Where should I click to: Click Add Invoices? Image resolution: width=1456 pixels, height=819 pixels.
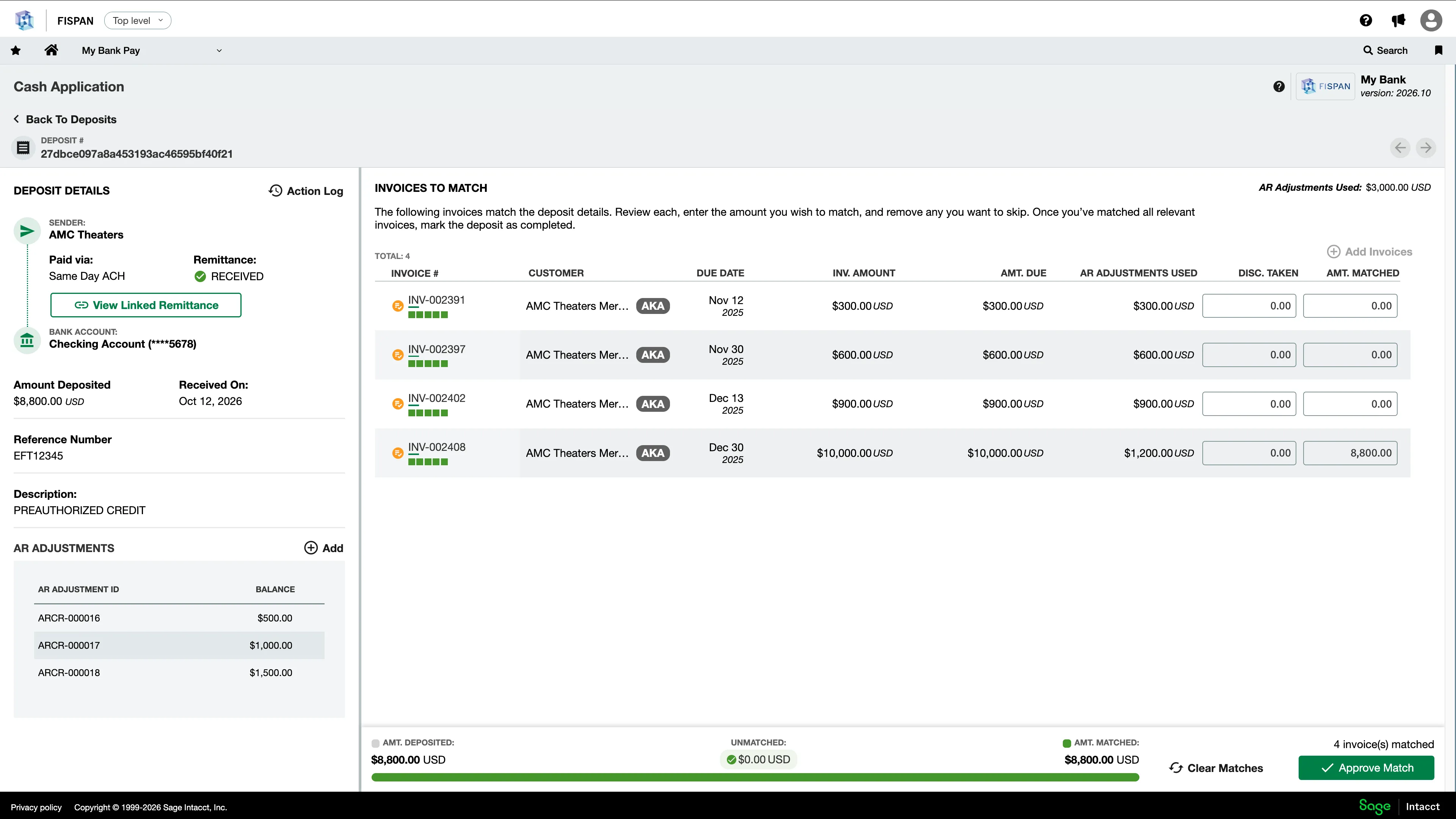(x=1370, y=252)
